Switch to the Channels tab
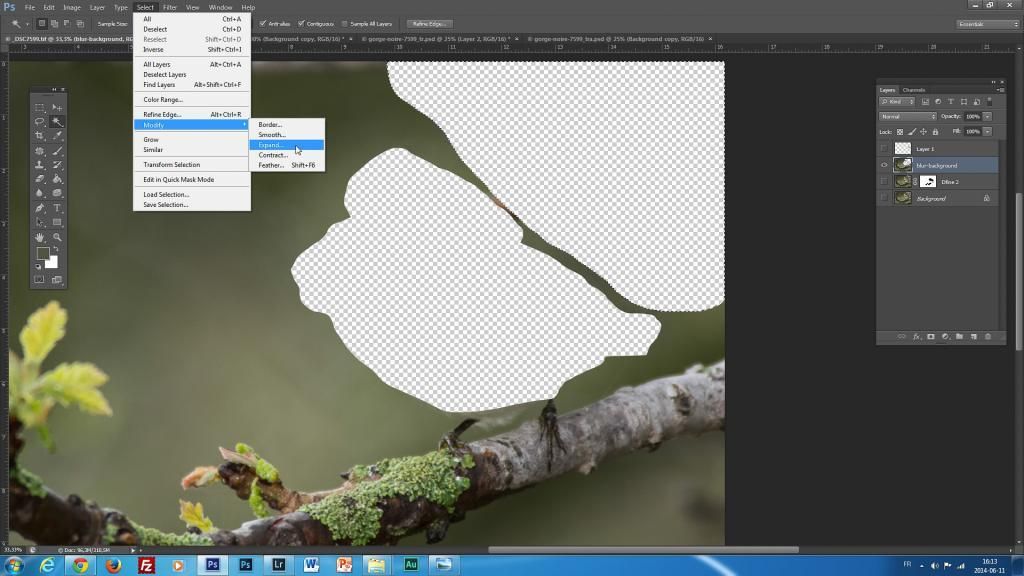This screenshot has height=576, width=1024. click(x=913, y=90)
